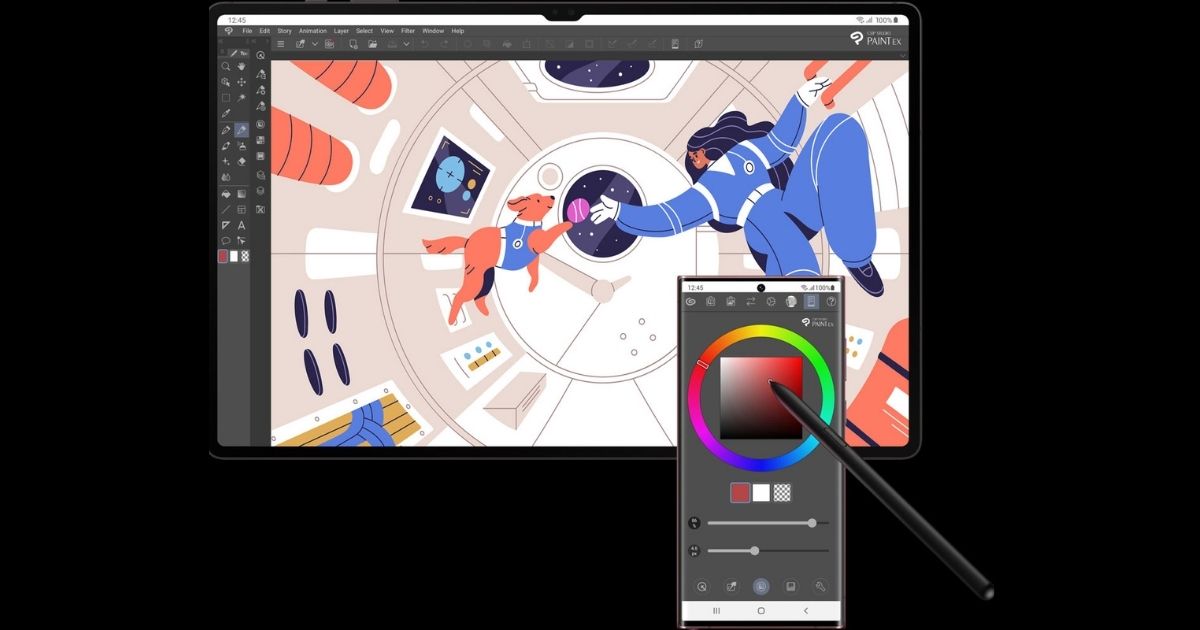Select the rectangle Marquee selection tool

[x=226, y=98]
